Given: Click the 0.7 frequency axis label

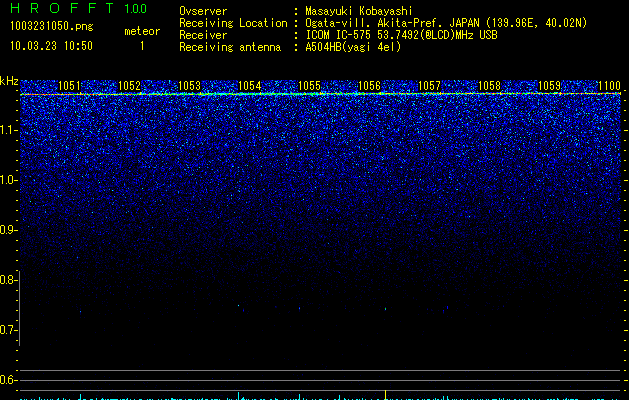Looking at the screenshot, I should pos(8,330).
